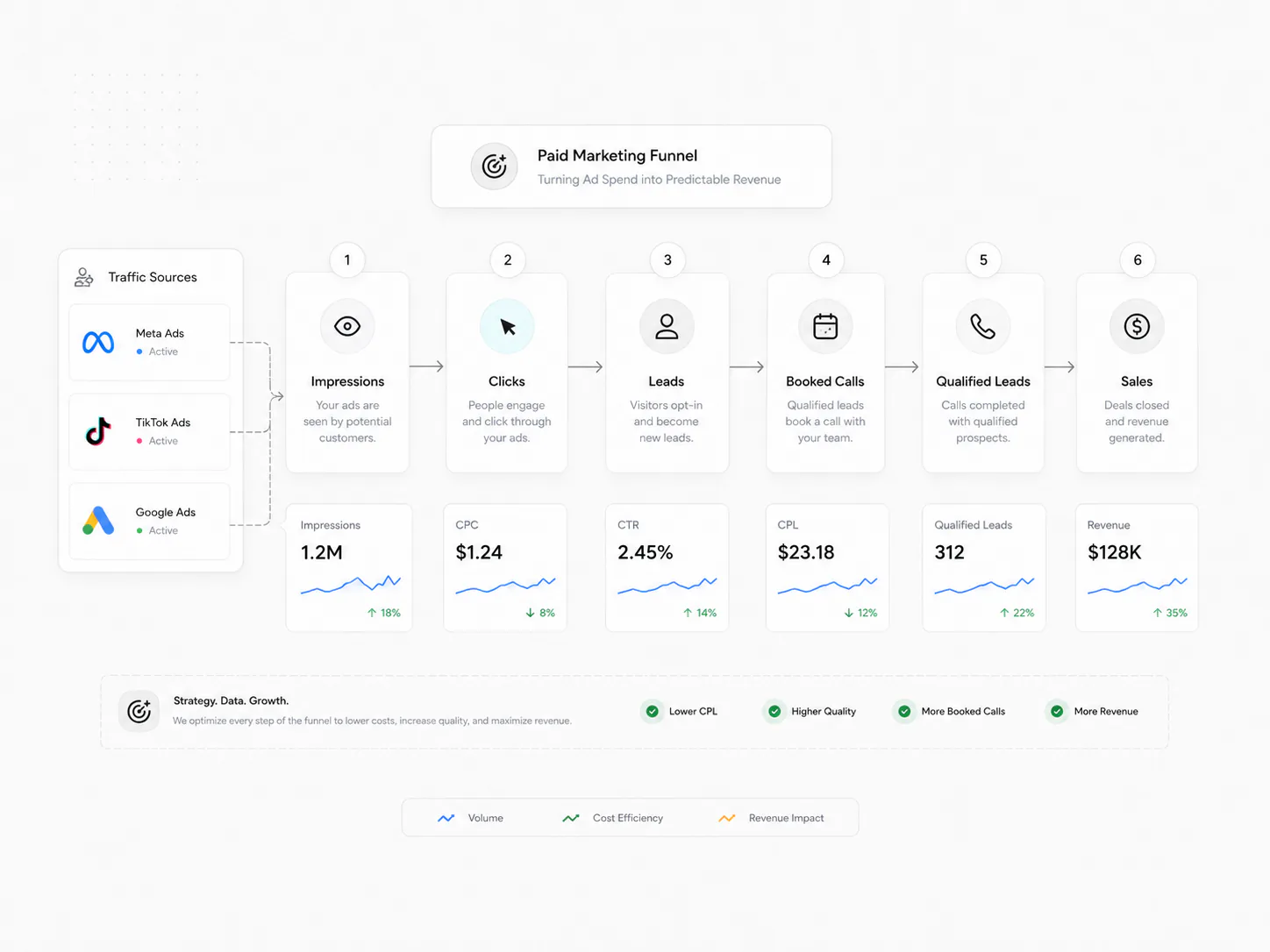This screenshot has width=1270, height=952.
Task: Select the TikTok Ads logo
Action: point(98,431)
